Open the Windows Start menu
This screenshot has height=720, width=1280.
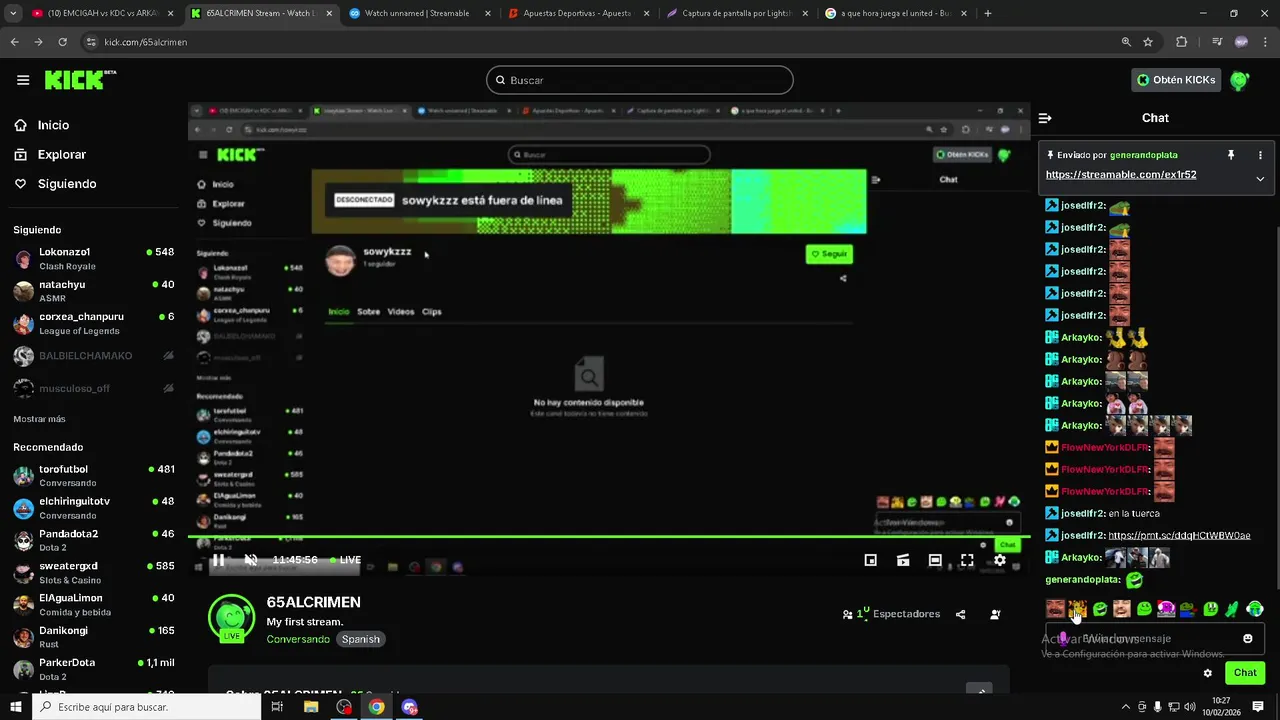(15, 707)
